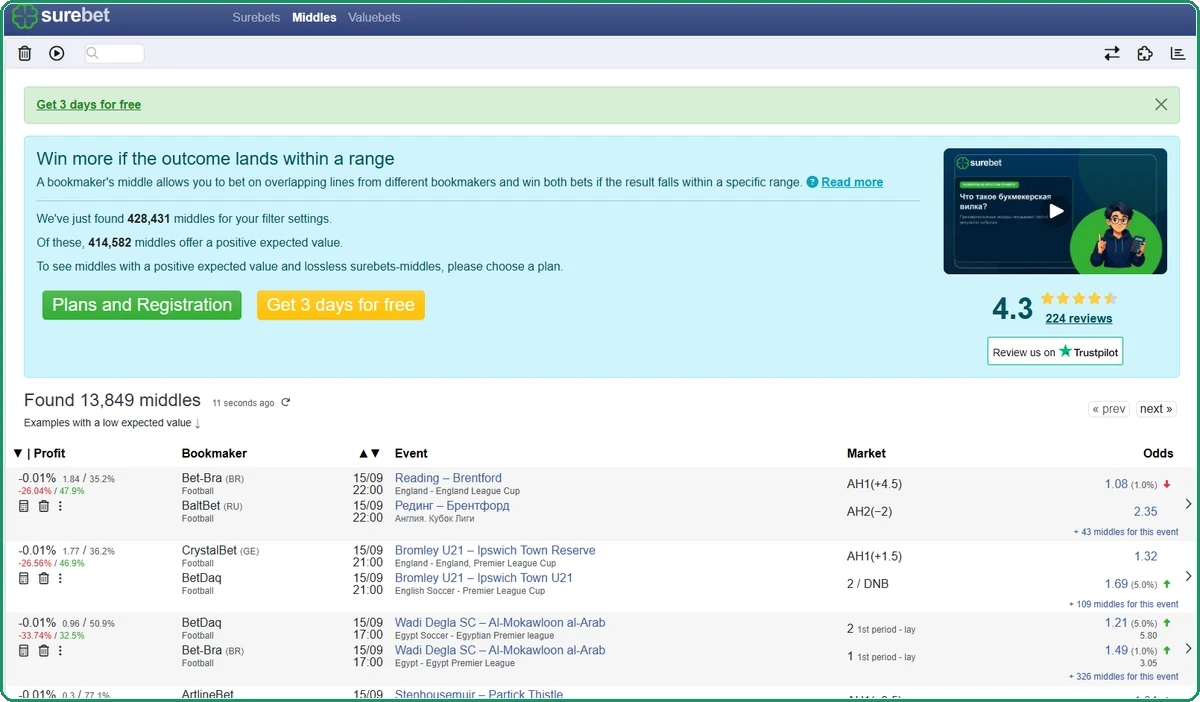Viewport: 1200px width, 702px height.
Task: Expand the Reading – Brentford row chevron
Action: (1188, 504)
